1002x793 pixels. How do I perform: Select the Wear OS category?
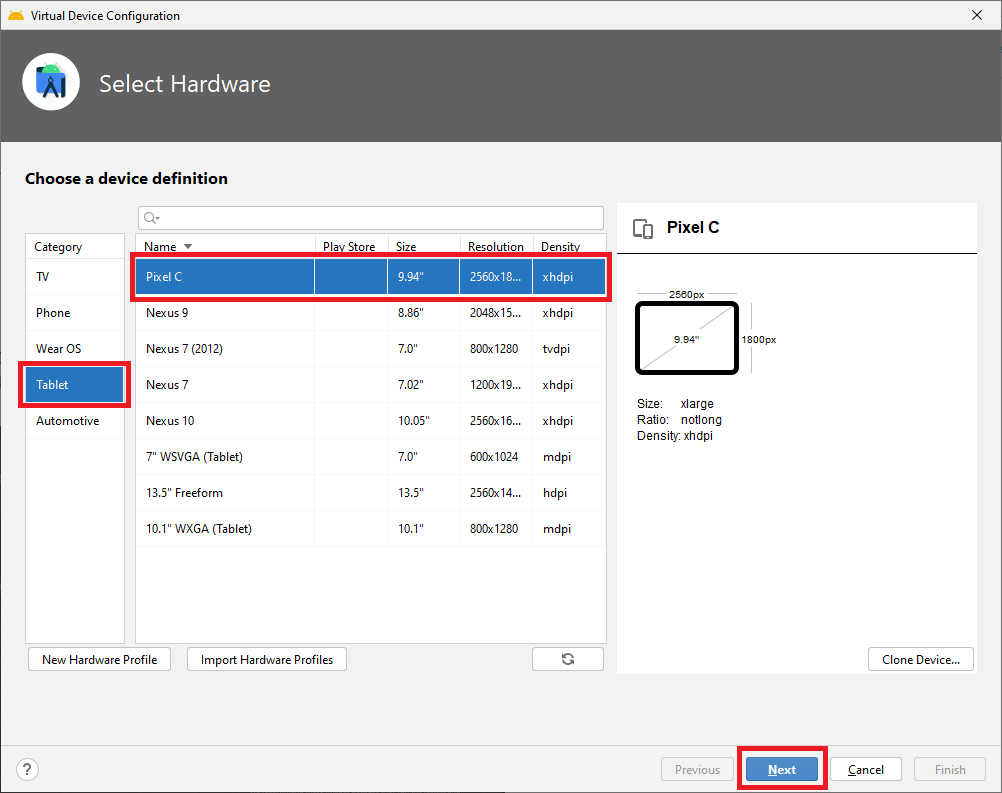click(x=75, y=349)
